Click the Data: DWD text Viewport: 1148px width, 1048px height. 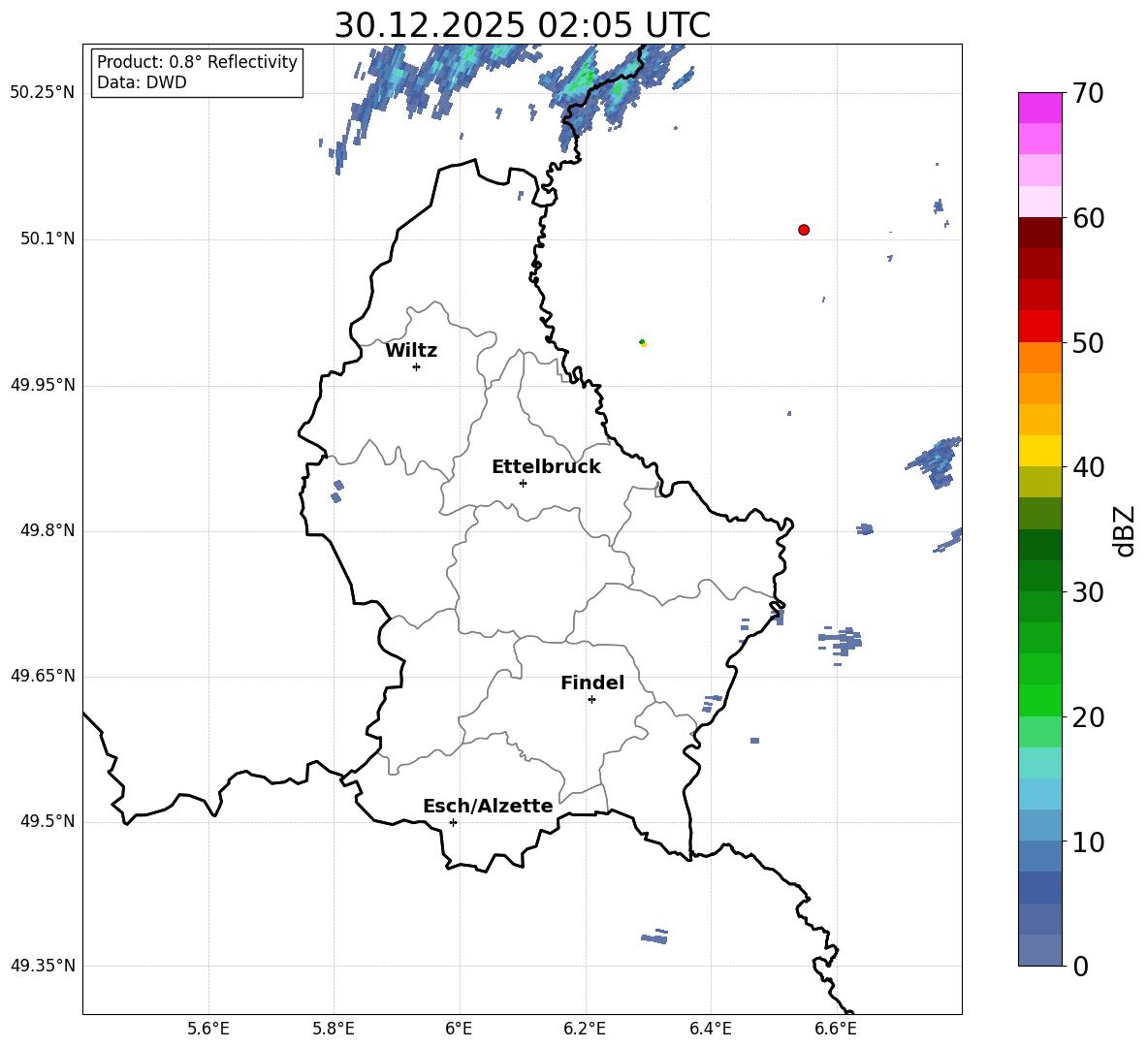[142, 82]
